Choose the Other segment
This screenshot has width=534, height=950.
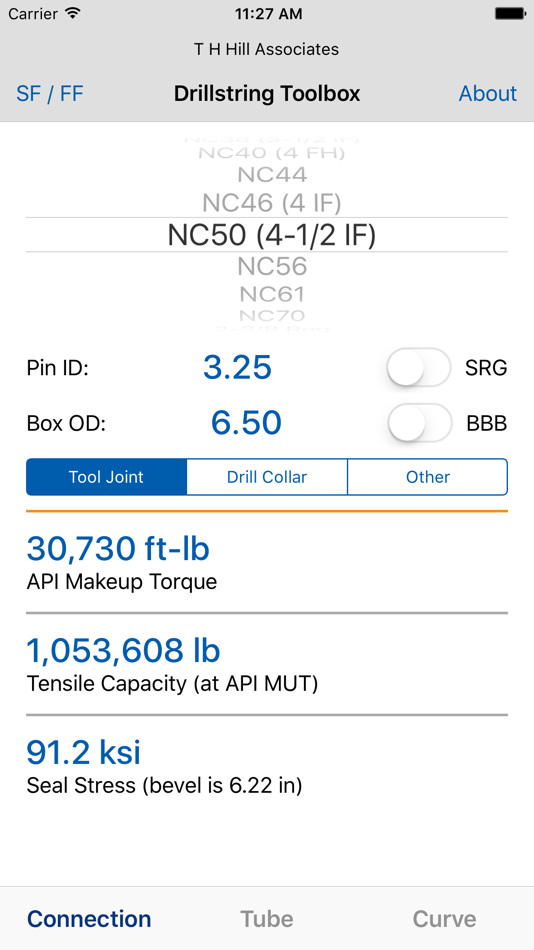[427, 477]
